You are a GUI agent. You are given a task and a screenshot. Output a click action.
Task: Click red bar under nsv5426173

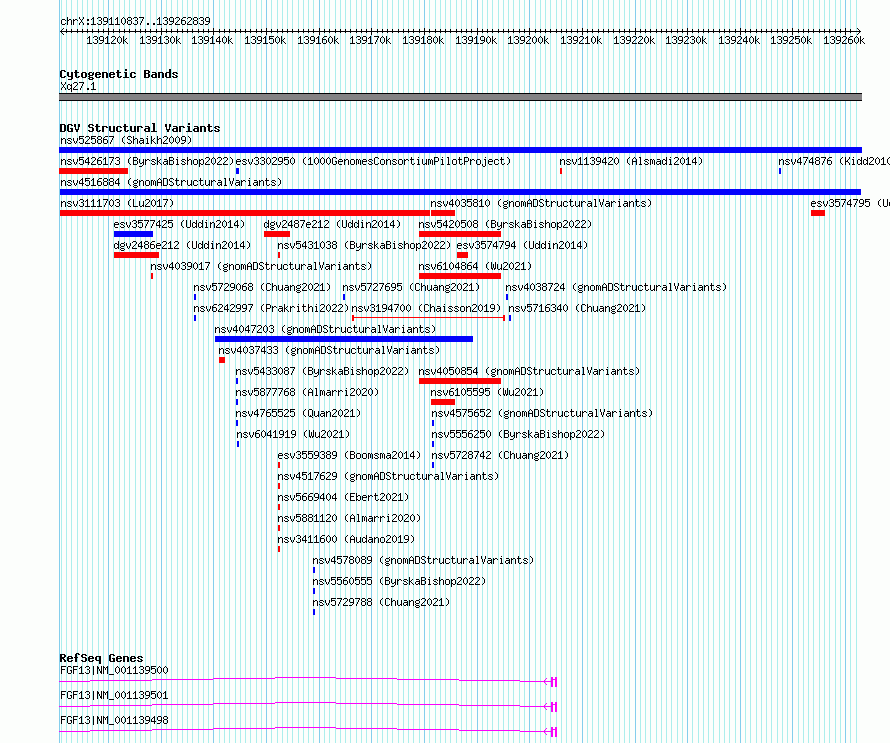point(94,171)
